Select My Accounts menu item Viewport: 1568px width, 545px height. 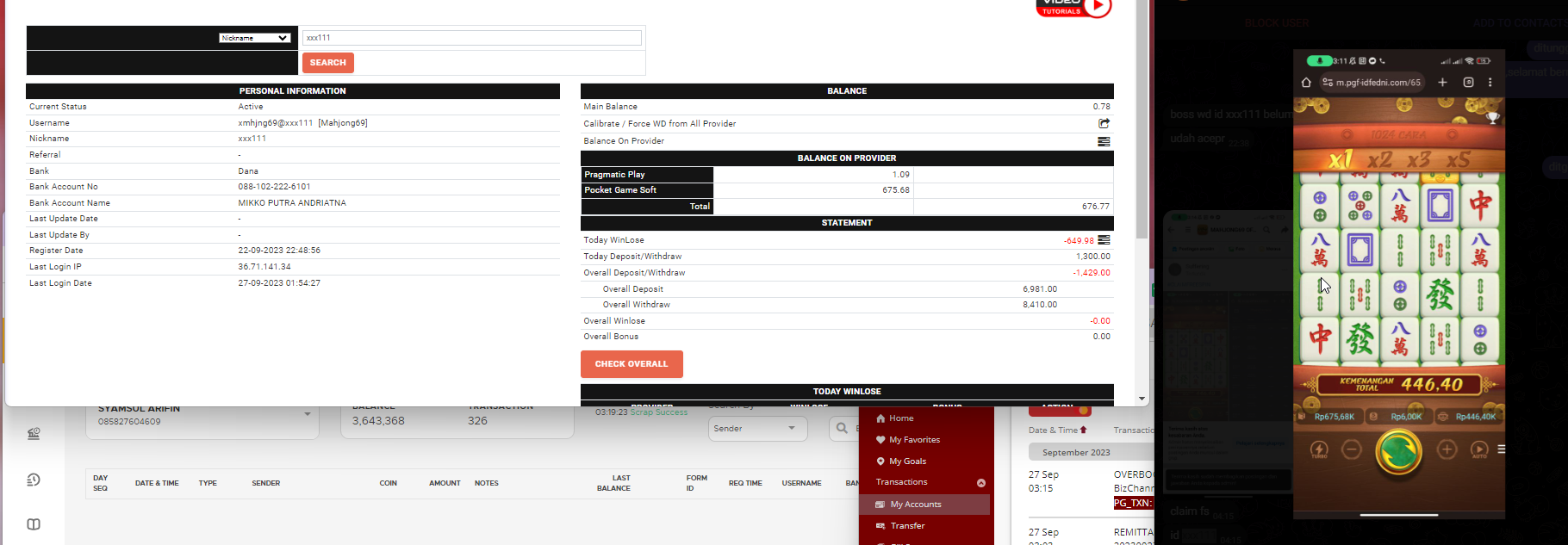[924, 505]
